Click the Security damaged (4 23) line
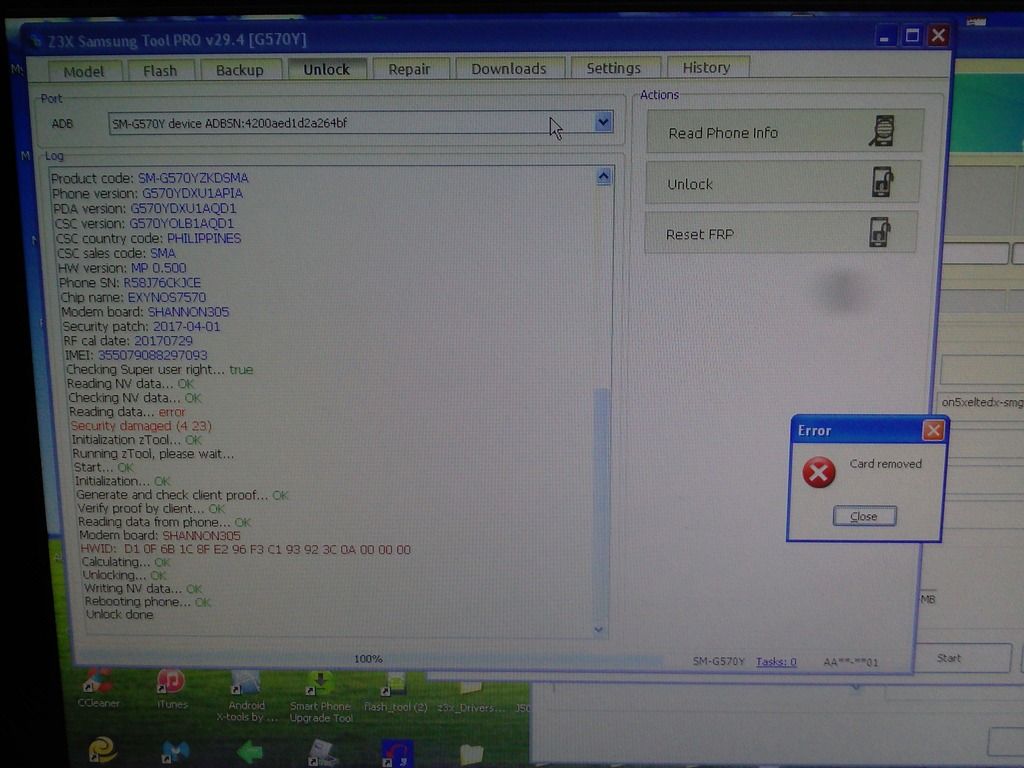 coord(141,426)
